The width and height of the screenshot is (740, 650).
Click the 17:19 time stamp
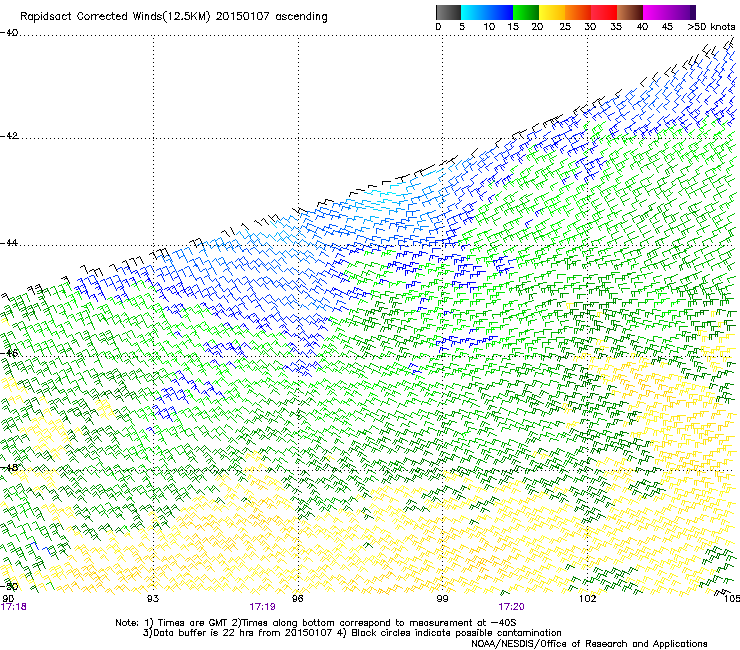click(x=262, y=607)
